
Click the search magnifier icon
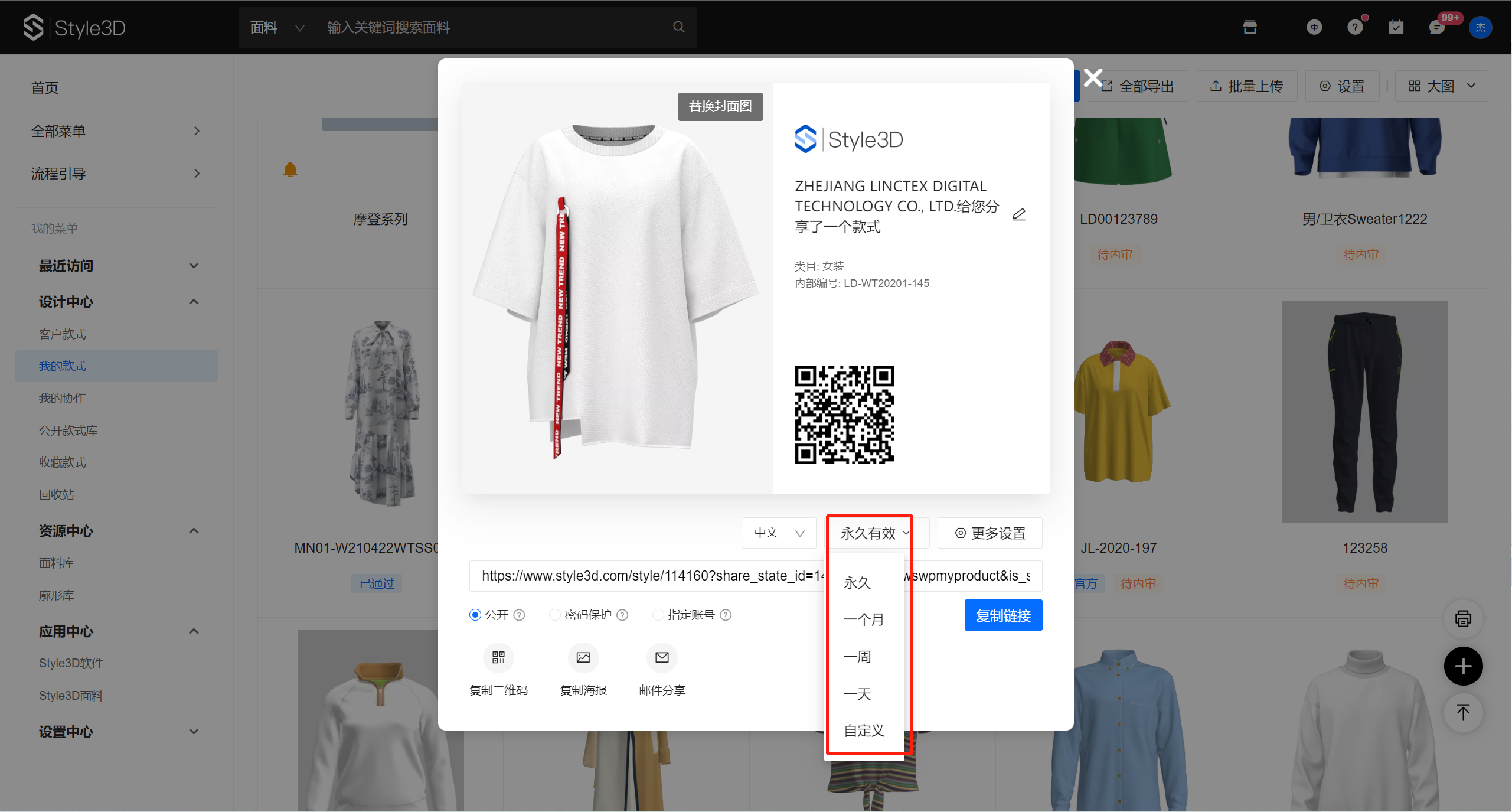679,27
